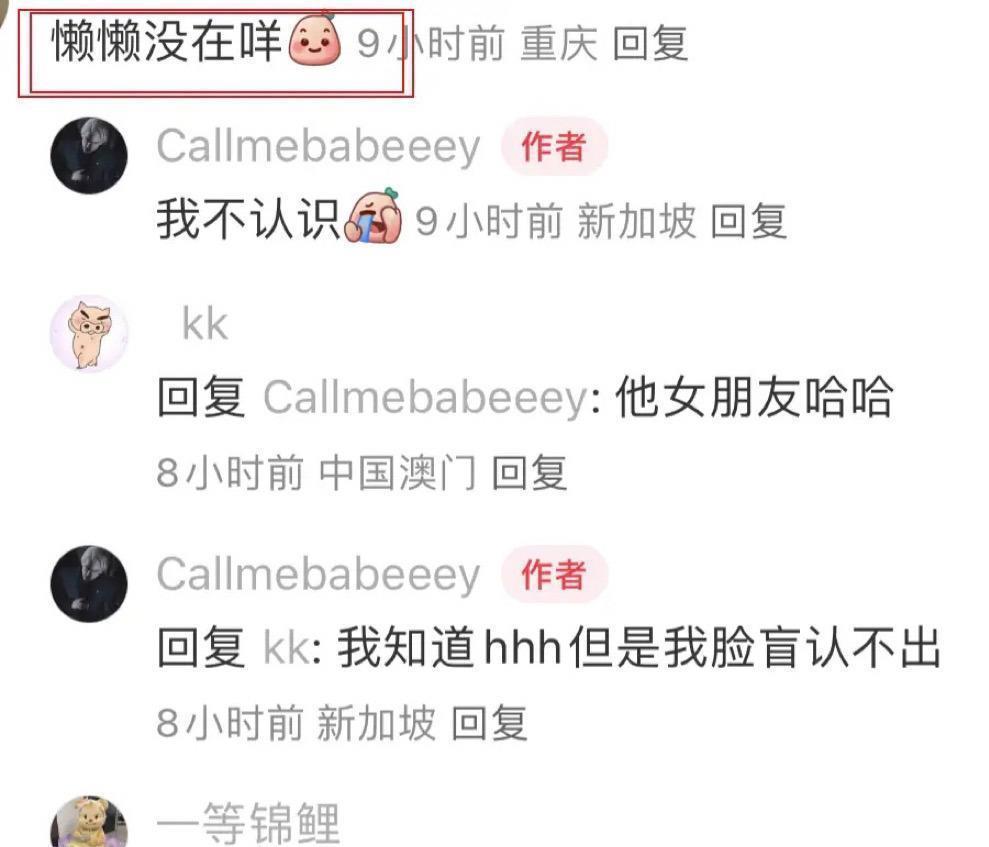Select the comment text 懒懒没在咩

click(167, 42)
